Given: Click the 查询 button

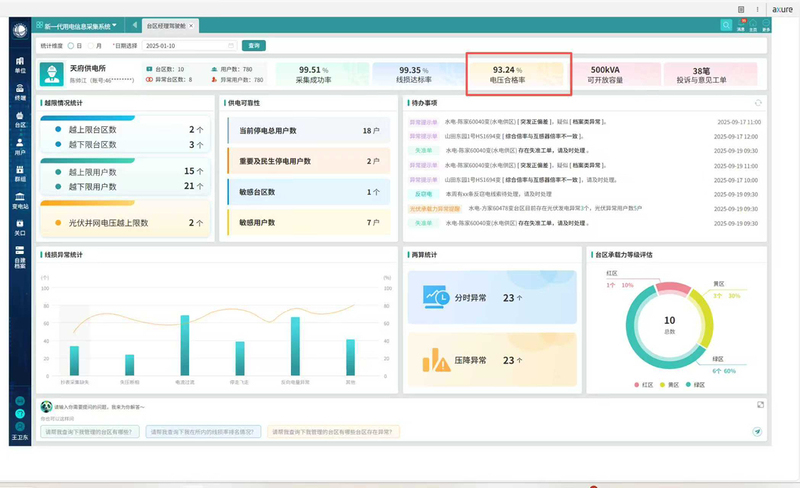Looking at the screenshot, I should click(254, 45).
